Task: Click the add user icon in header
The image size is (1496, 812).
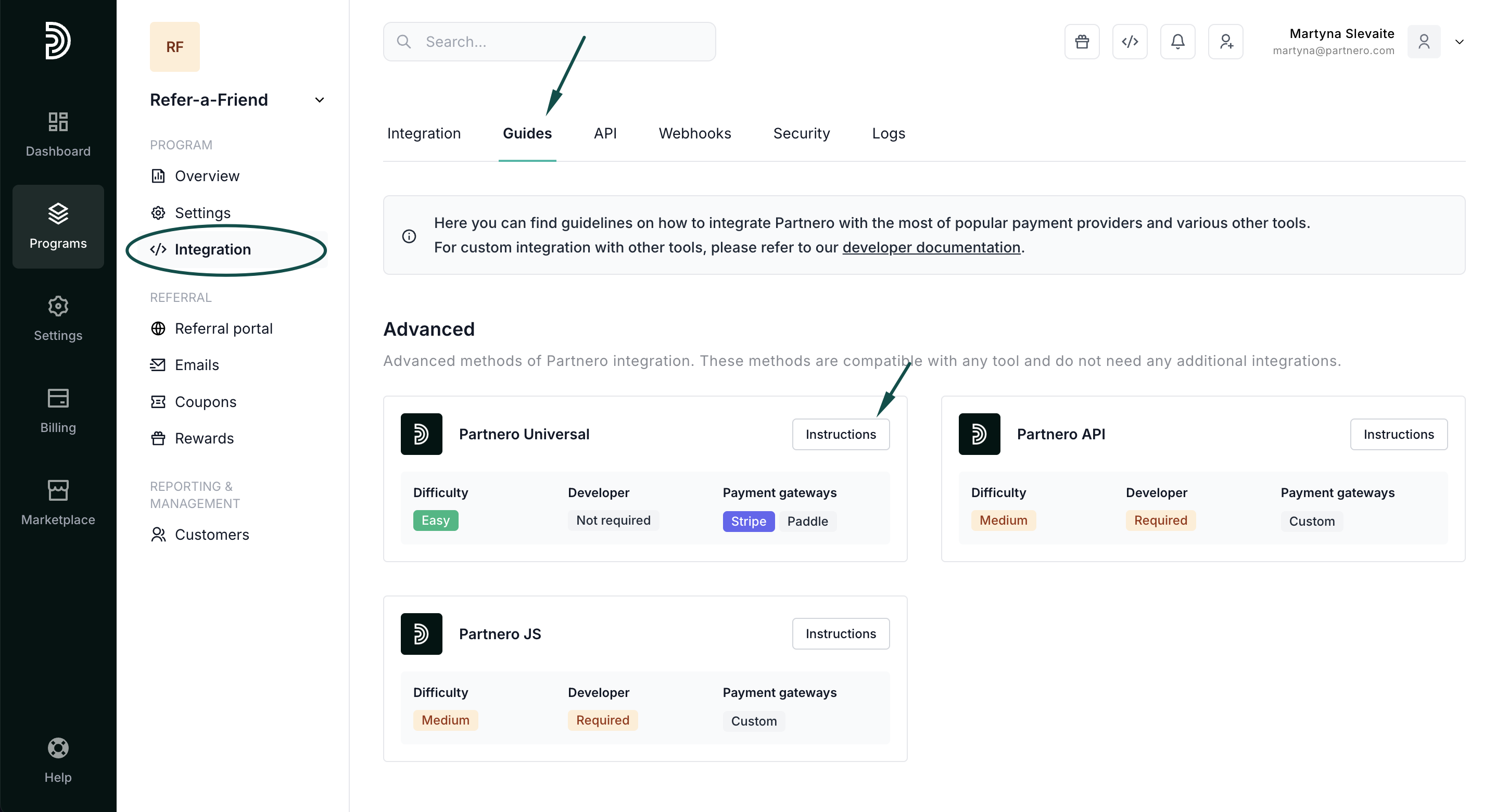Action: pyautogui.click(x=1225, y=42)
